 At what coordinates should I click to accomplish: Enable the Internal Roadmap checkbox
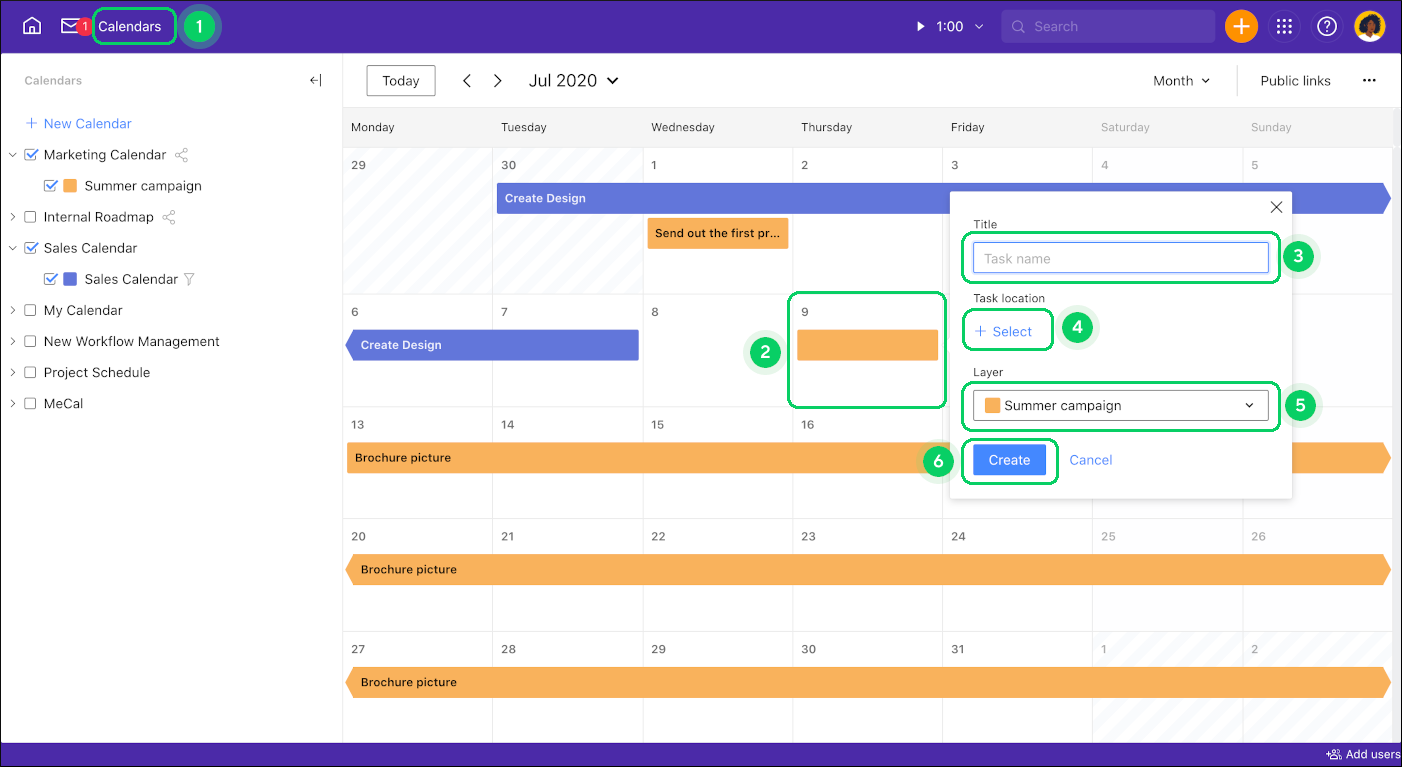(31, 216)
